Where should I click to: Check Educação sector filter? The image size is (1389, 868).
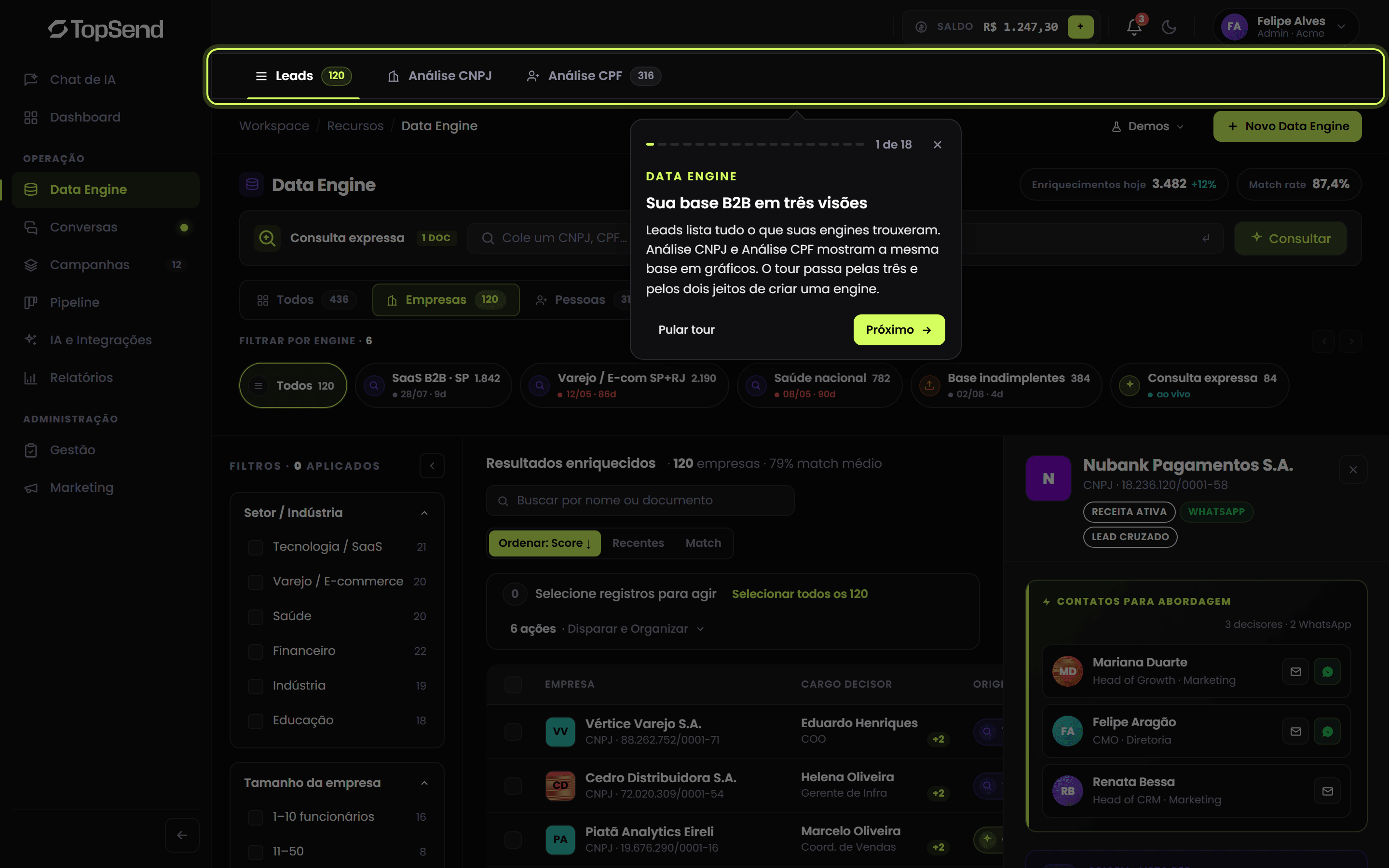point(256,720)
